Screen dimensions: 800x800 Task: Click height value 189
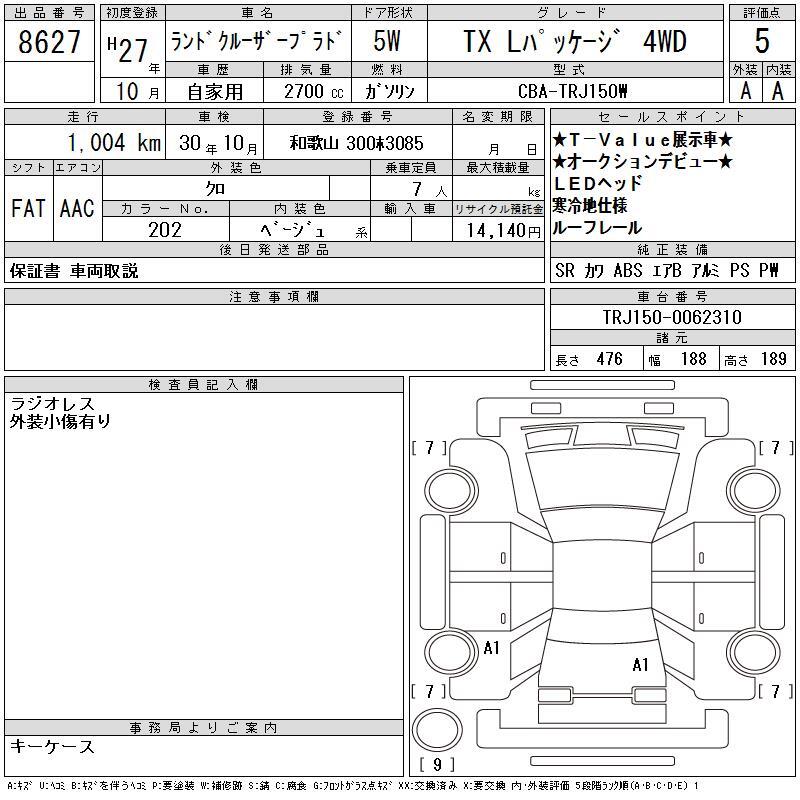pyautogui.click(x=773, y=359)
